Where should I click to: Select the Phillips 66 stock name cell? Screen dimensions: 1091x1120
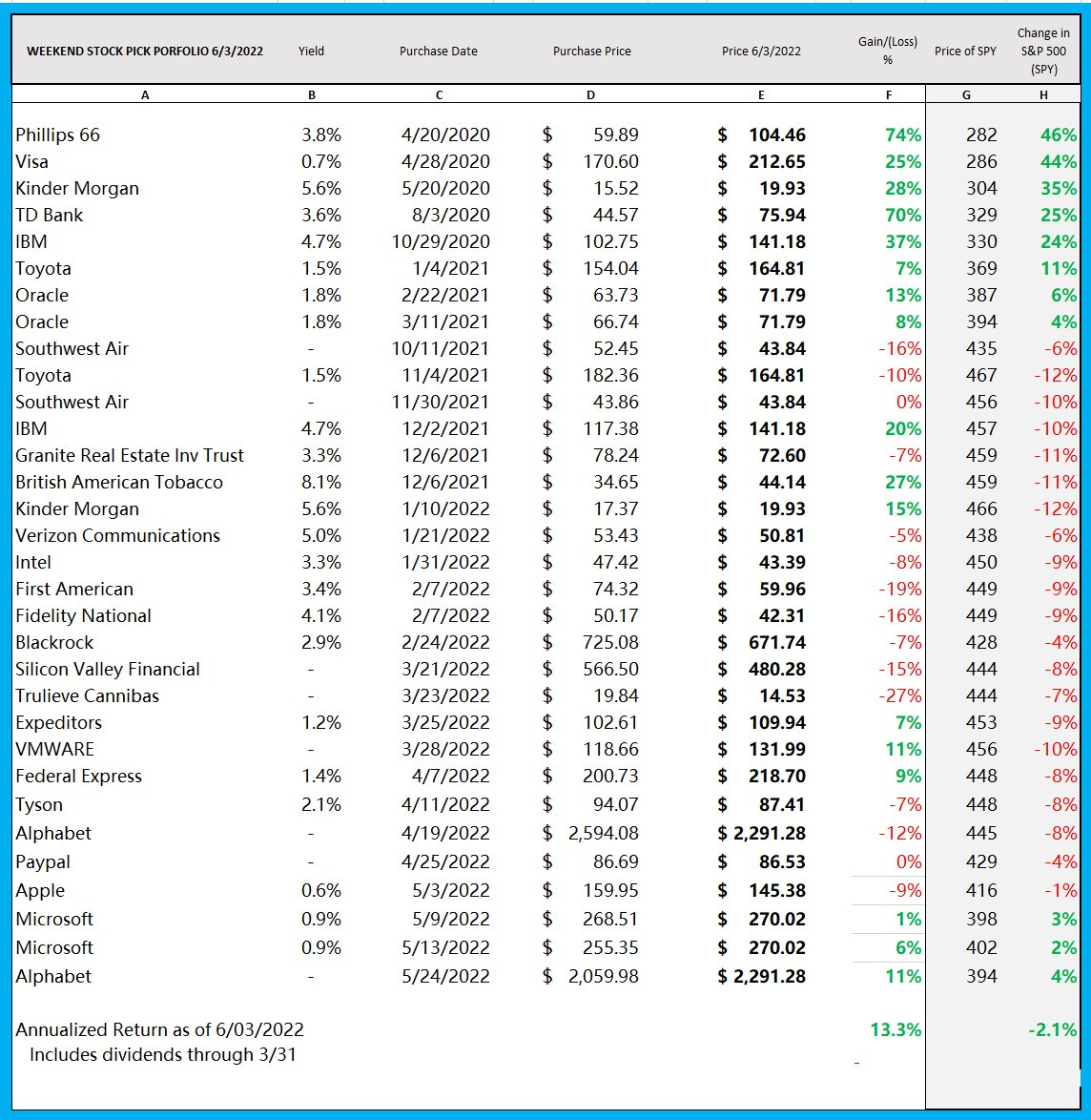[x=58, y=135]
